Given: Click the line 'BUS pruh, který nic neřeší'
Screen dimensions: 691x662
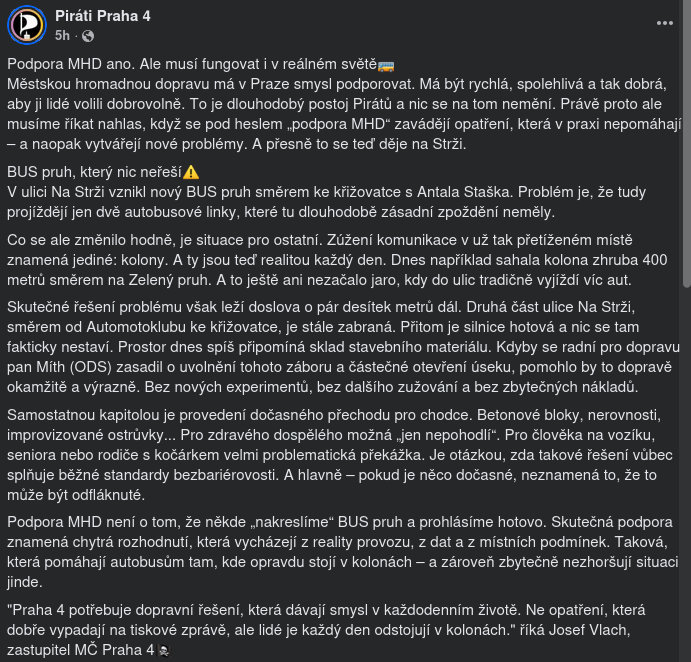Looking at the screenshot, I should click(x=93, y=172).
